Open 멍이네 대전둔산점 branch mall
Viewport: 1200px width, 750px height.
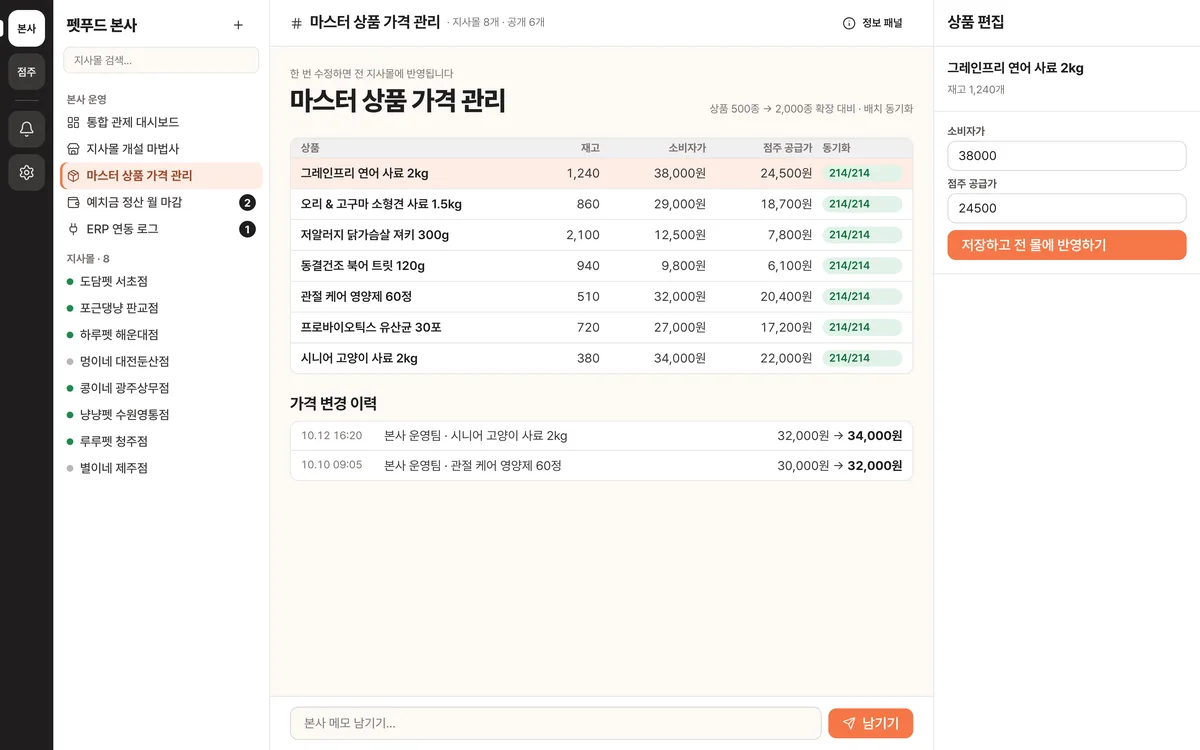(161, 361)
